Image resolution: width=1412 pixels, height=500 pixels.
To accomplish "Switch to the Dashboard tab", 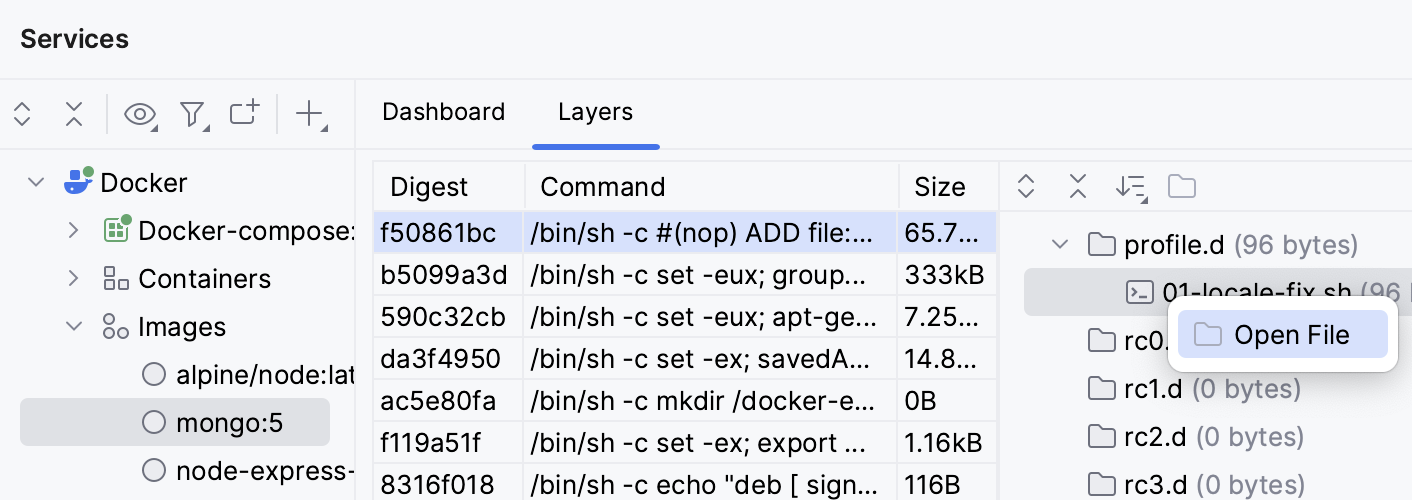I will click(443, 112).
